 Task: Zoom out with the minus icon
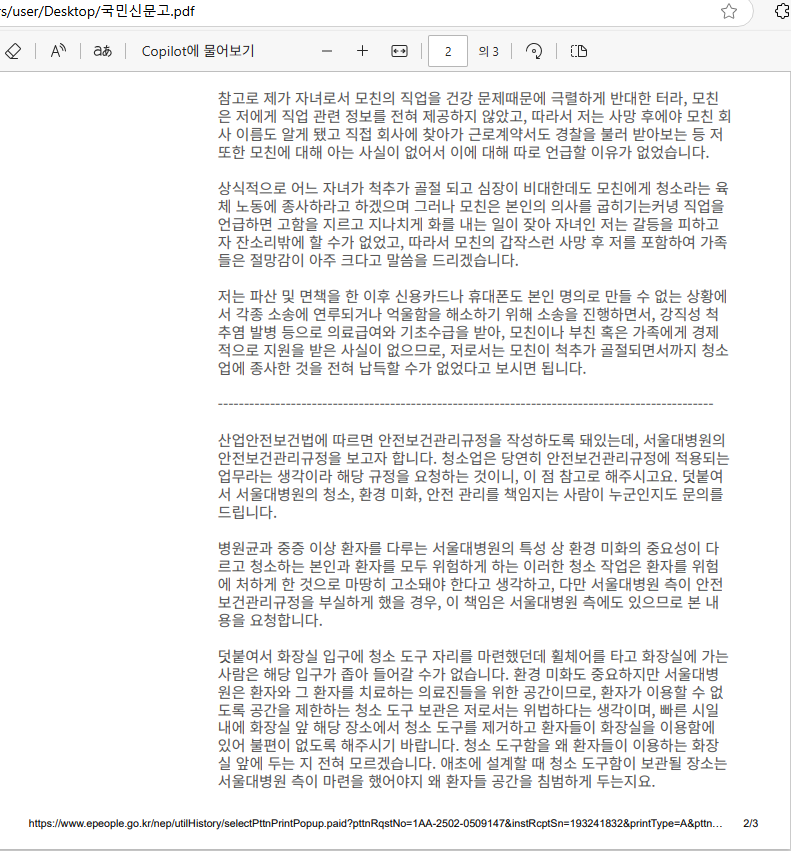(327, 51)
